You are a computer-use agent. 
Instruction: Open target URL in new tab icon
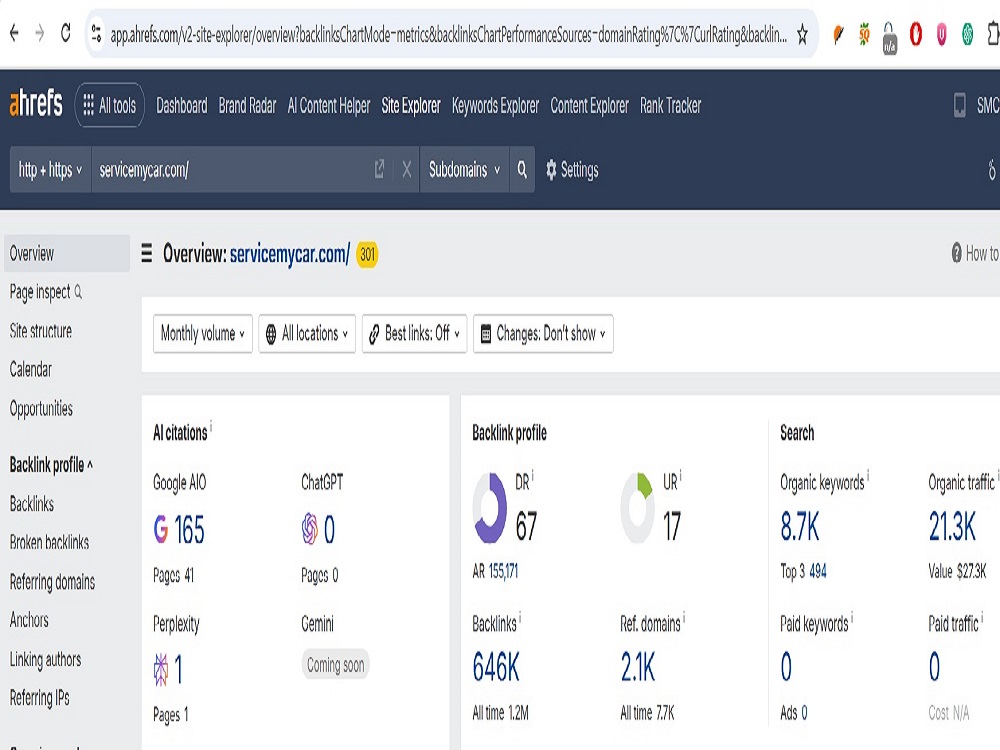click(x=379, y=169)
